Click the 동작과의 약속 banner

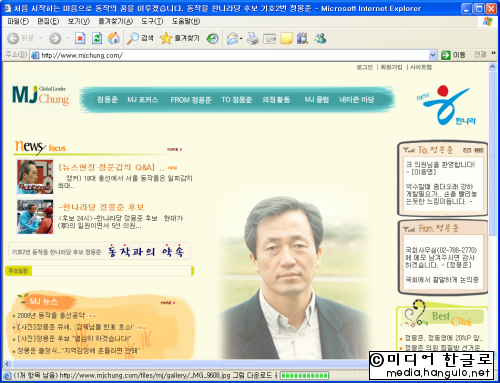[99, 251]
